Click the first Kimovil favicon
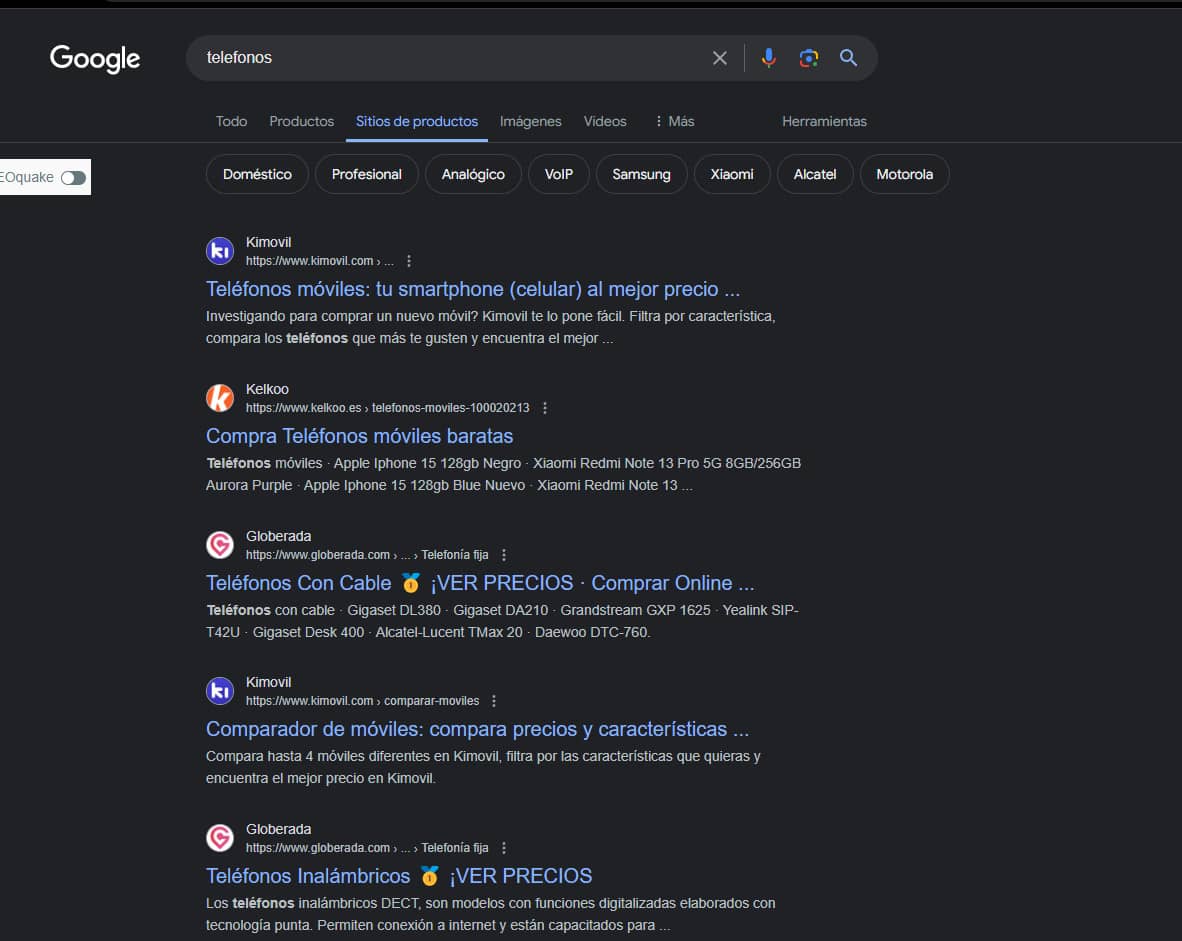Image resolution: width=1182 pixels, height=941 pixels. tap(220, 251)
